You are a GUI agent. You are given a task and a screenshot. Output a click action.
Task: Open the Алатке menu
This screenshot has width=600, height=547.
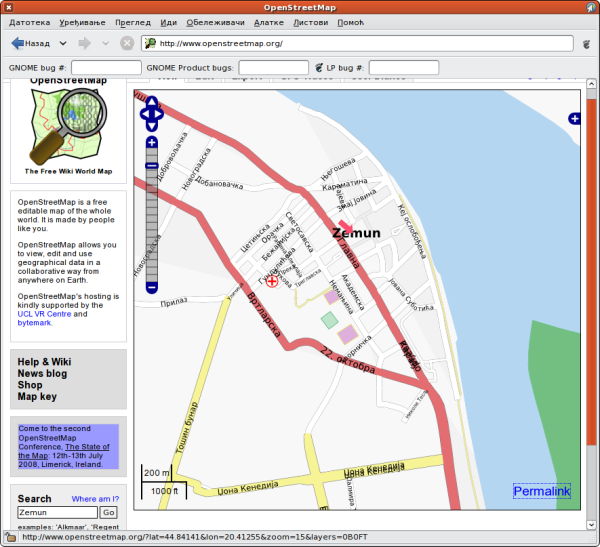269,23
